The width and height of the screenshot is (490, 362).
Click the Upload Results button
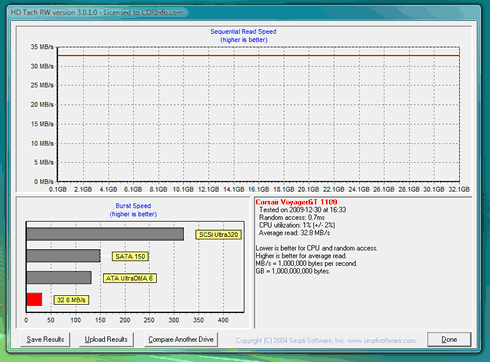[106, 339]
